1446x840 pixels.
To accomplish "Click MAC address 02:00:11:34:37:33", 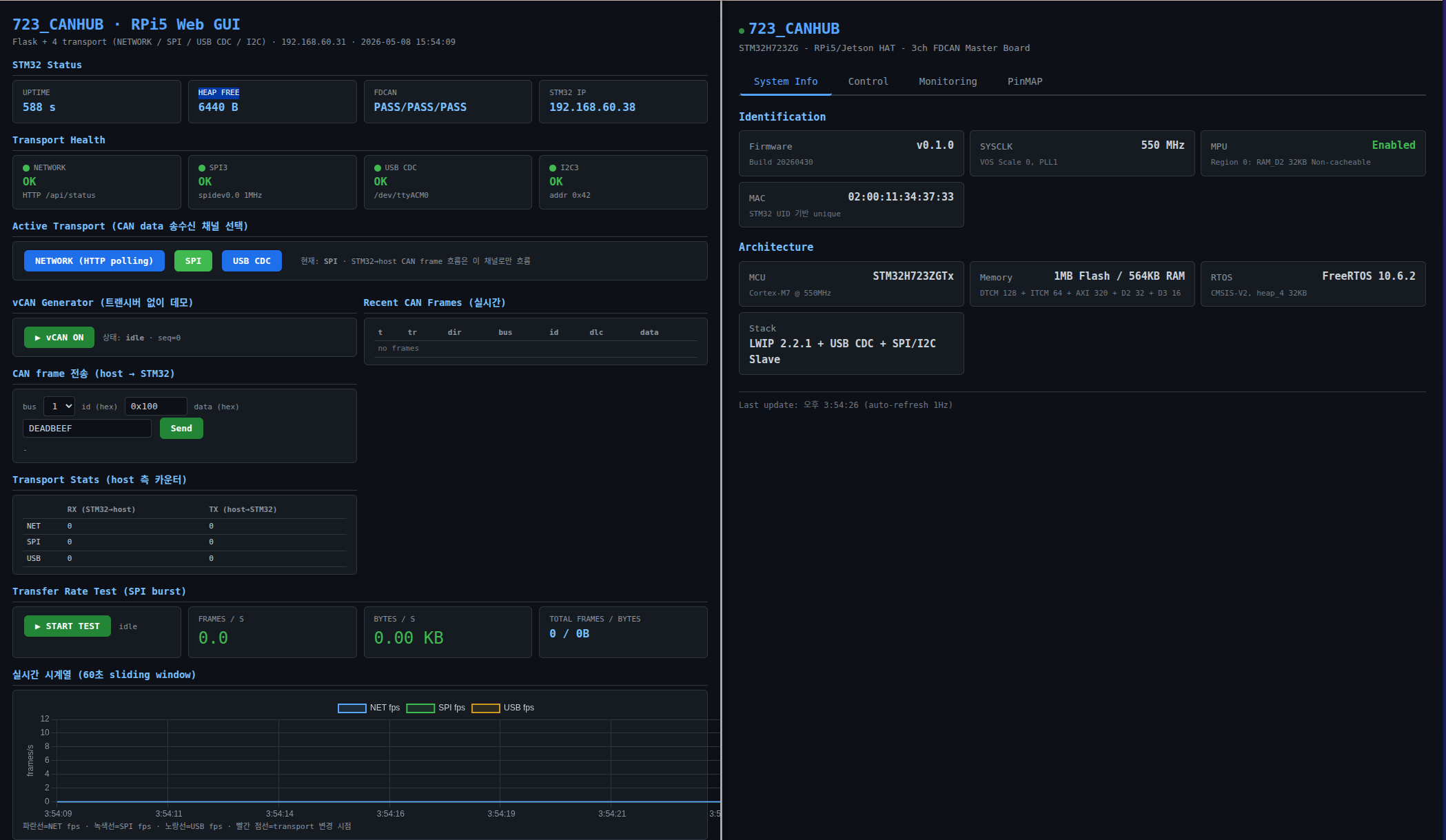I will [901, 197].
